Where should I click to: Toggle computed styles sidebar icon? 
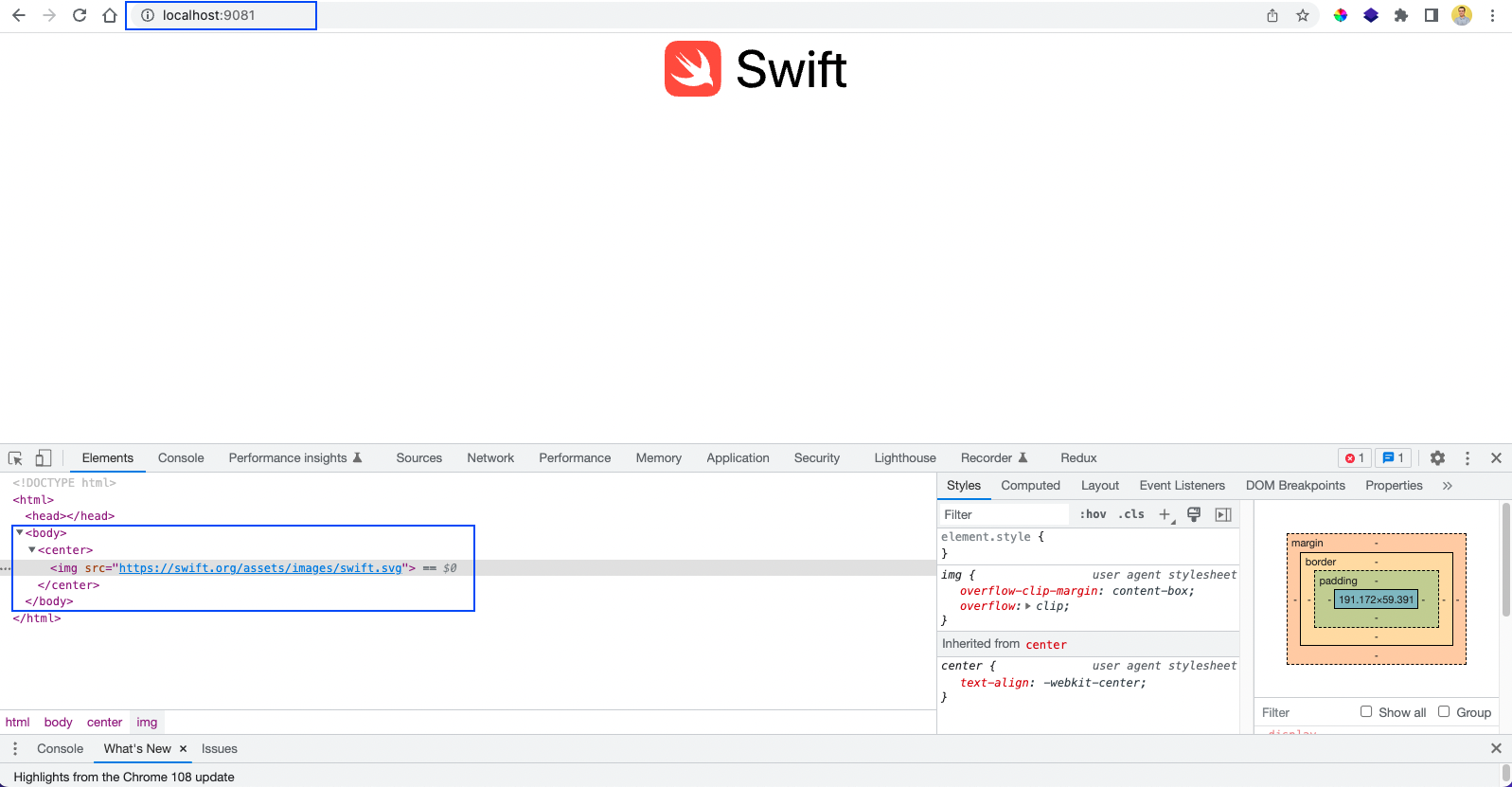click(1223, 514)
